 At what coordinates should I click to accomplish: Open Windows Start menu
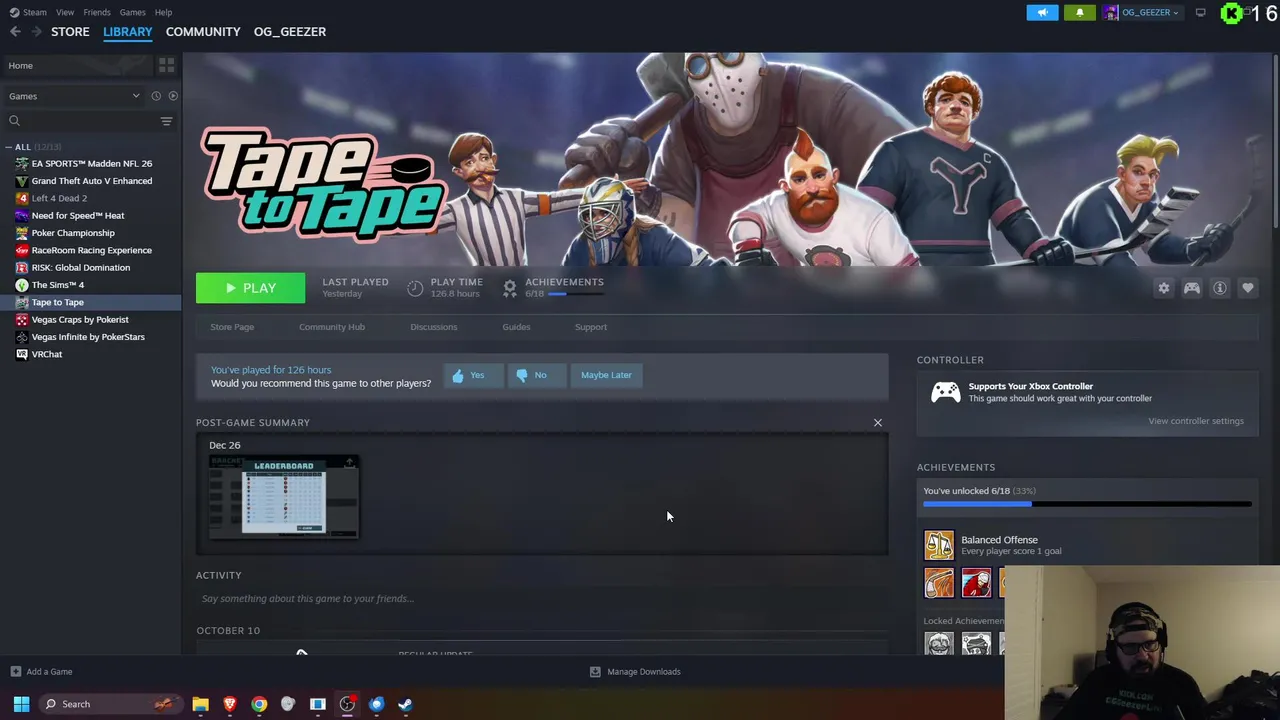coord(21,704)
